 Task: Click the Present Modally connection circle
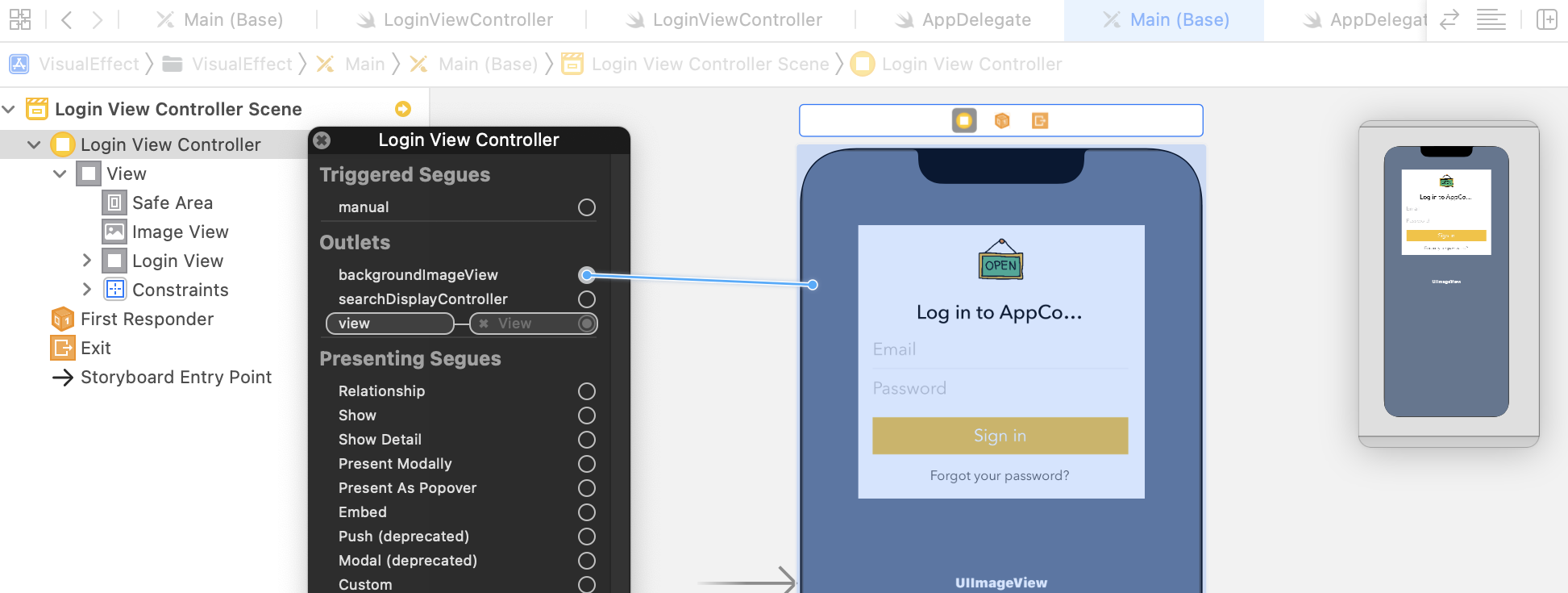tap(587, 464)
